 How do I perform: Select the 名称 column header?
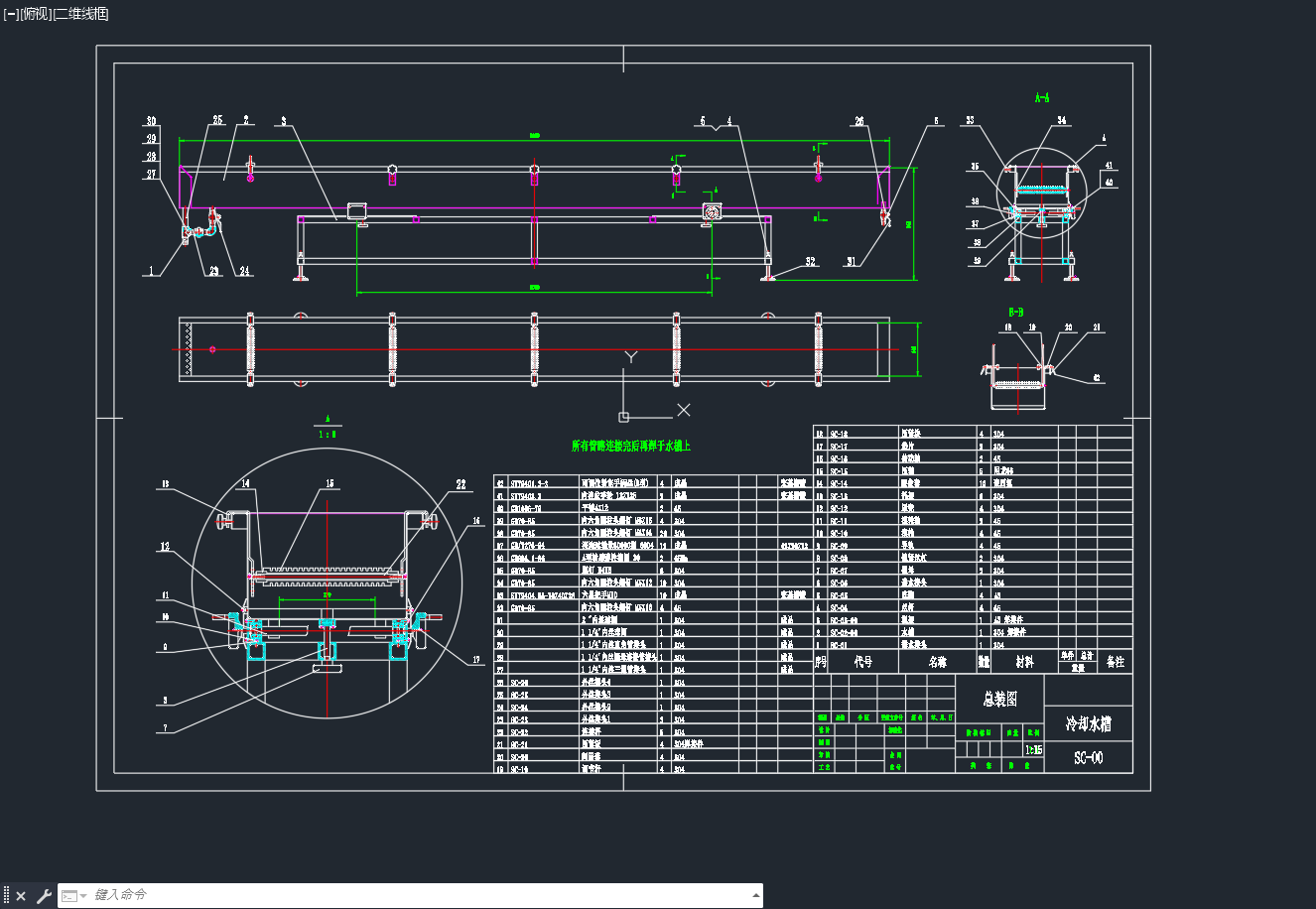pos(937,662)
